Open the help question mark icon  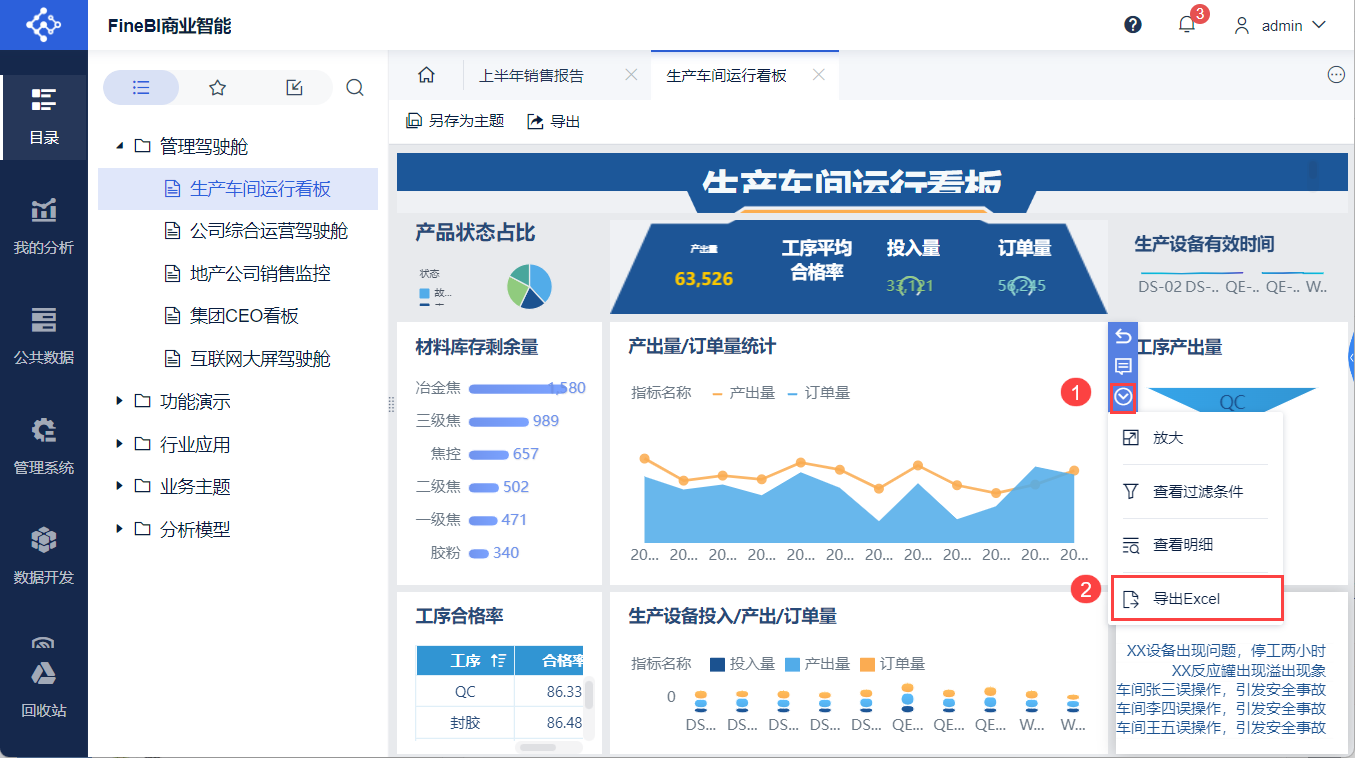(1133, 25)
